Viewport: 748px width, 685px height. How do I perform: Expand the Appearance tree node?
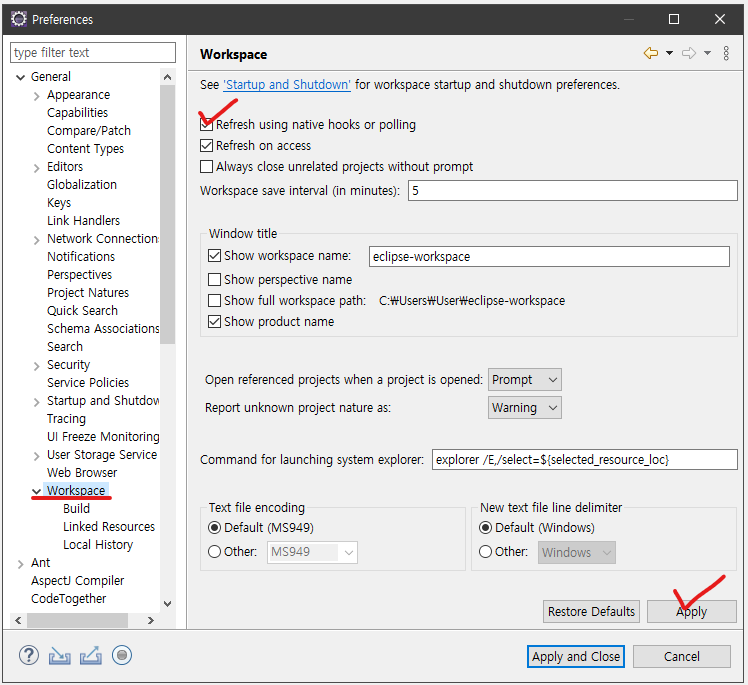click(37, 96)
